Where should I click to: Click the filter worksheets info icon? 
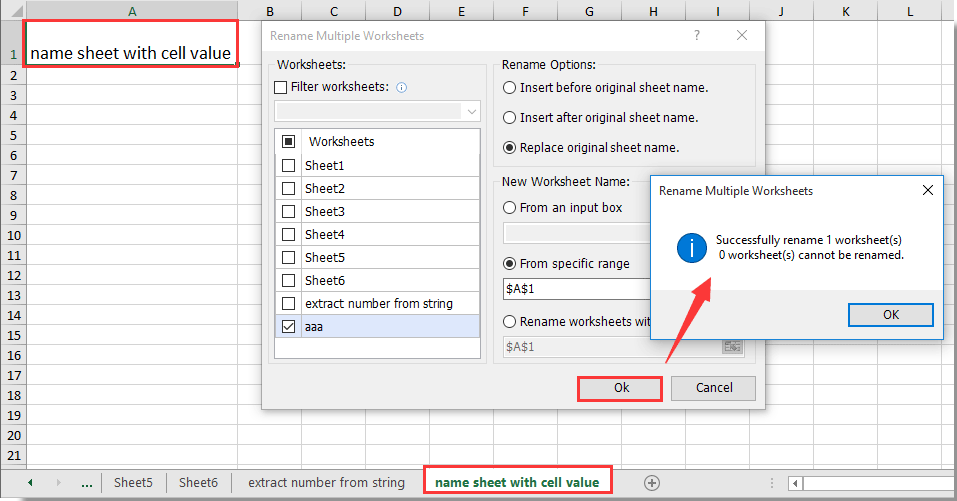point(402,88)
